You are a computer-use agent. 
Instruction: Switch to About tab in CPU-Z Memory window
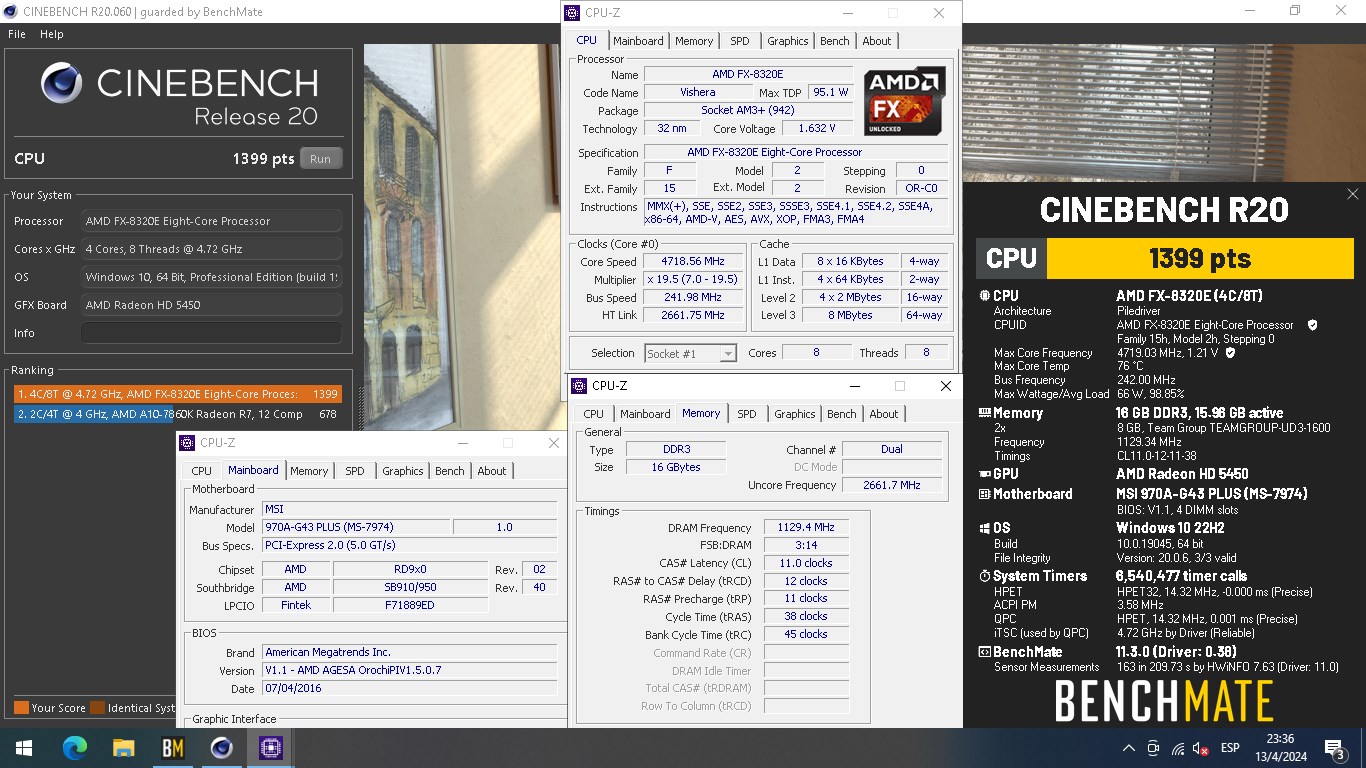click(x=884, y=414)
